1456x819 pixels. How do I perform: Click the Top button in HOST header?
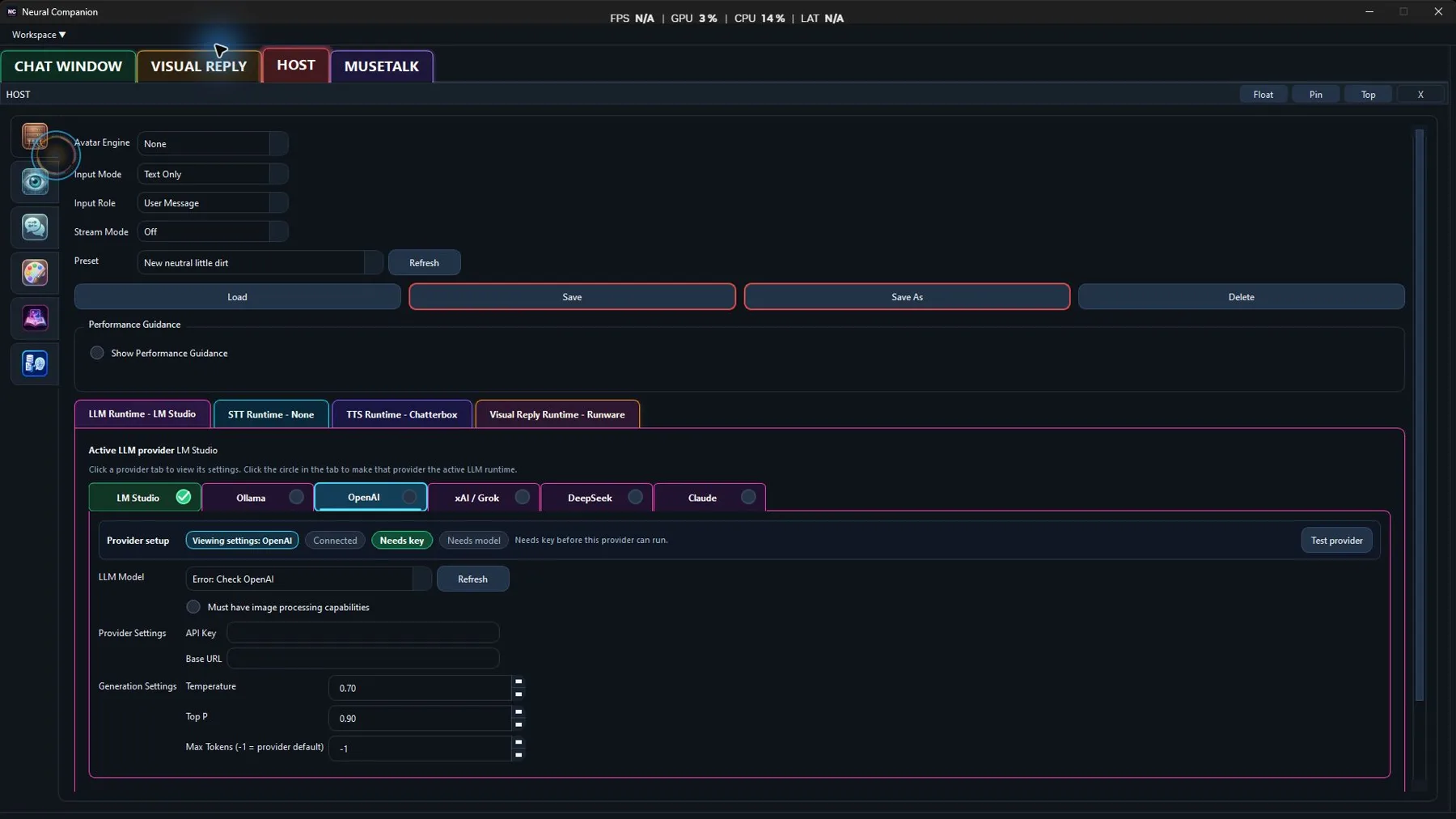tap(1368, 95)
